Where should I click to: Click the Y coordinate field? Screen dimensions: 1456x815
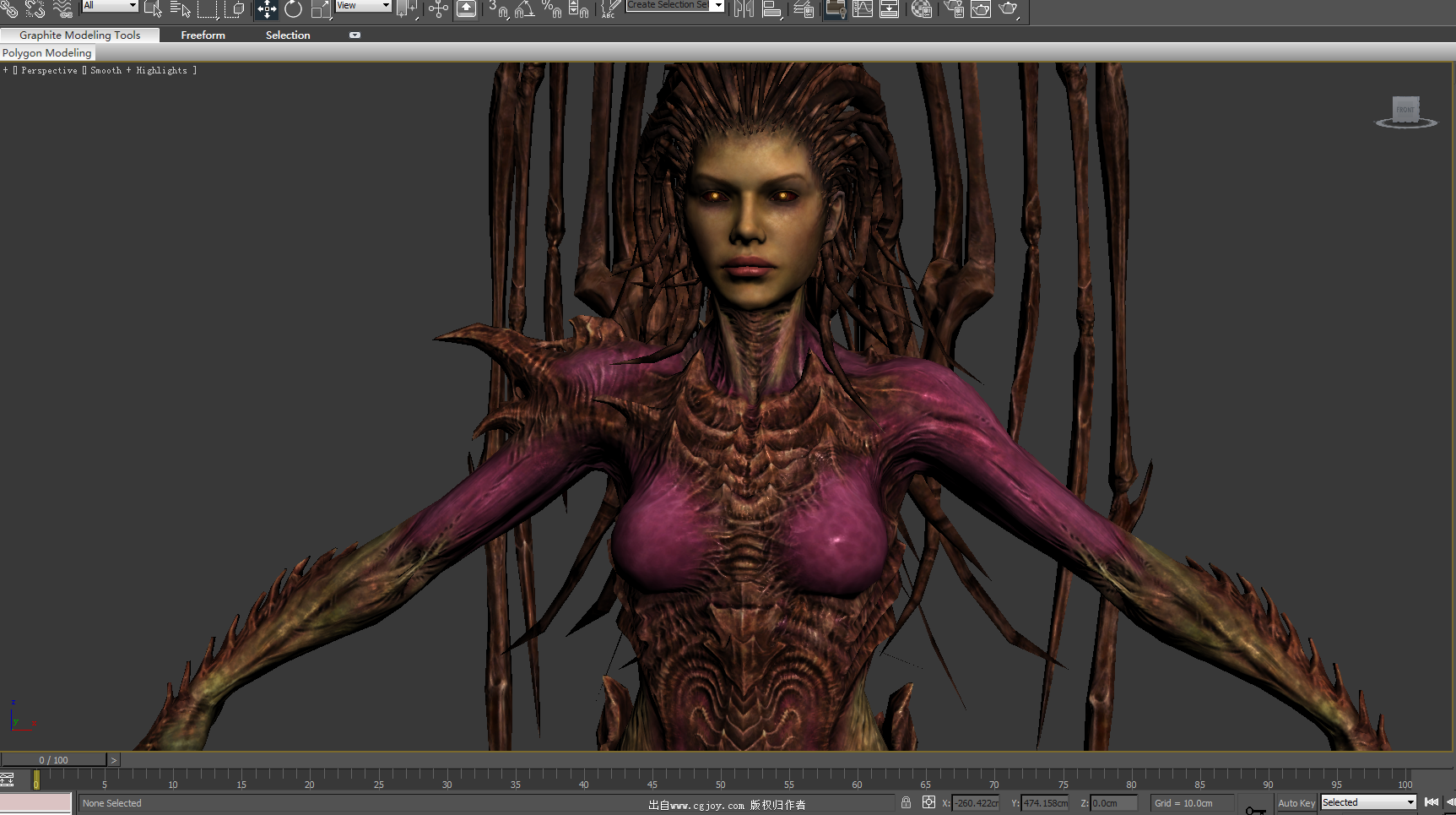(x=1046, y=803)
